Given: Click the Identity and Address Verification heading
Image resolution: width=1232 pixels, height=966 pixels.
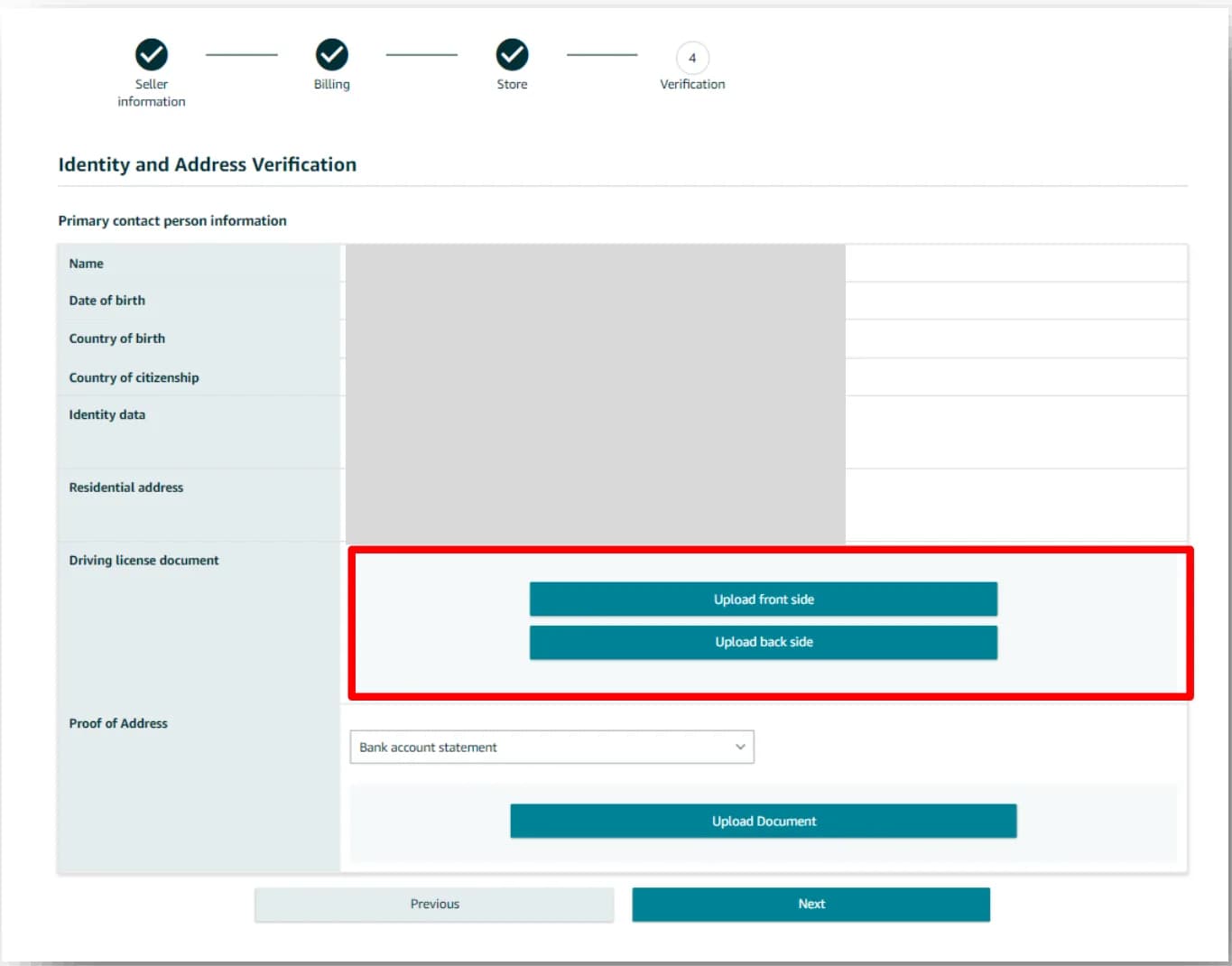Looking at the screenshot, I should 208,164.
